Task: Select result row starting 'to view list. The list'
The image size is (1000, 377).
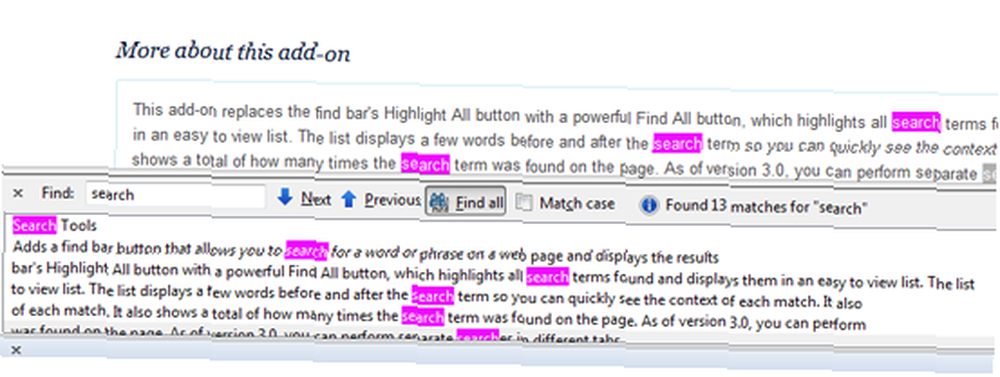Action: pyautogui.click(x=438, y=297)
